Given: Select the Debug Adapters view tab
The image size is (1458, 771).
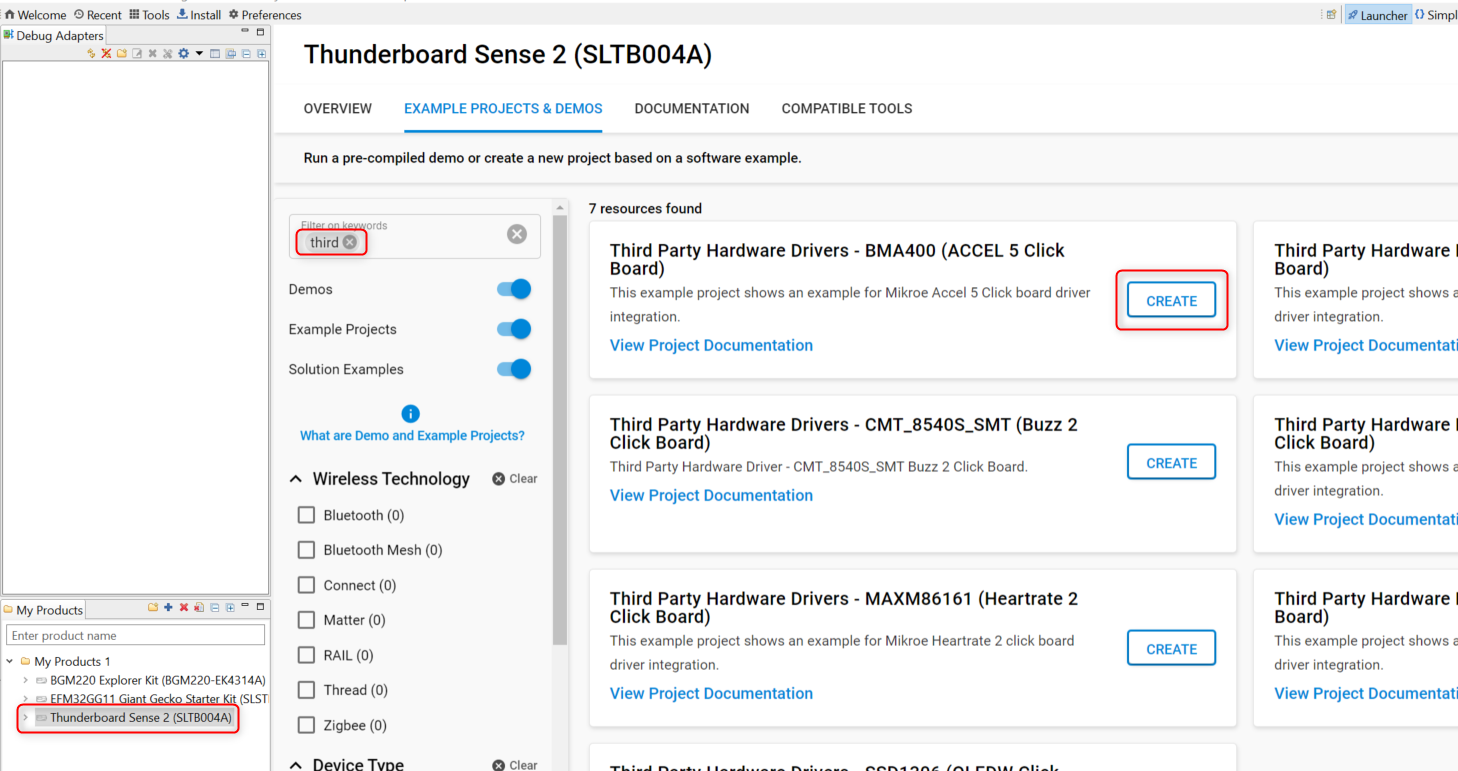Looking at the screenshot, I should click(53, 36).
